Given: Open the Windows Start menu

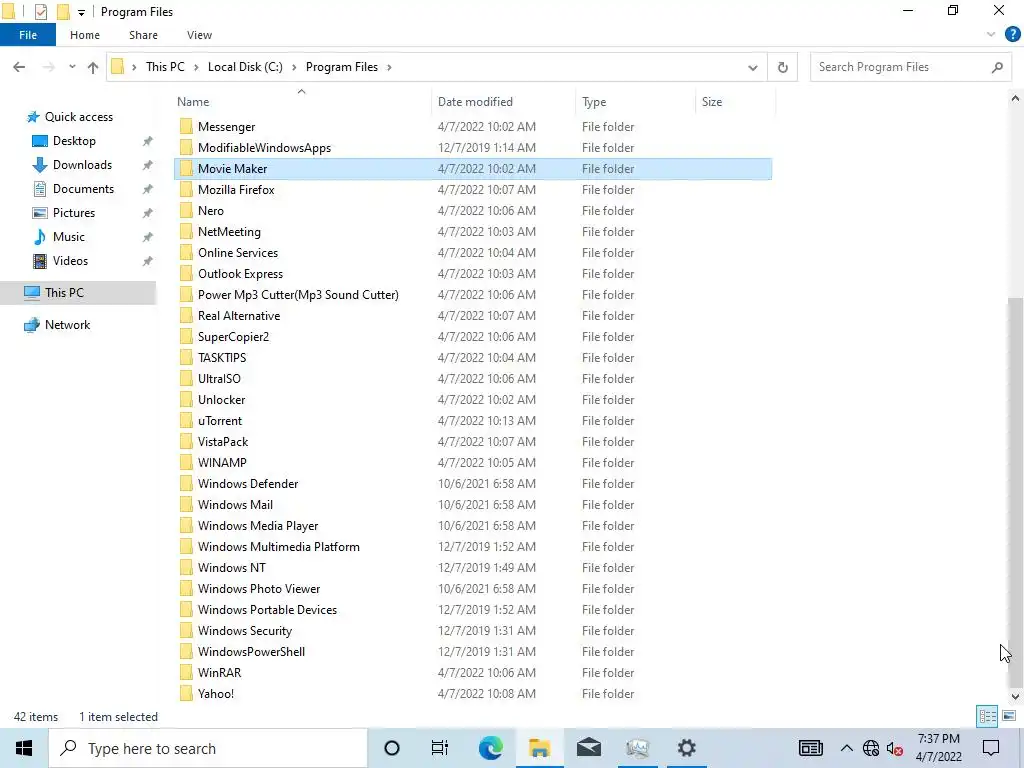Looking at the screenshot, I should pos(24,748).
